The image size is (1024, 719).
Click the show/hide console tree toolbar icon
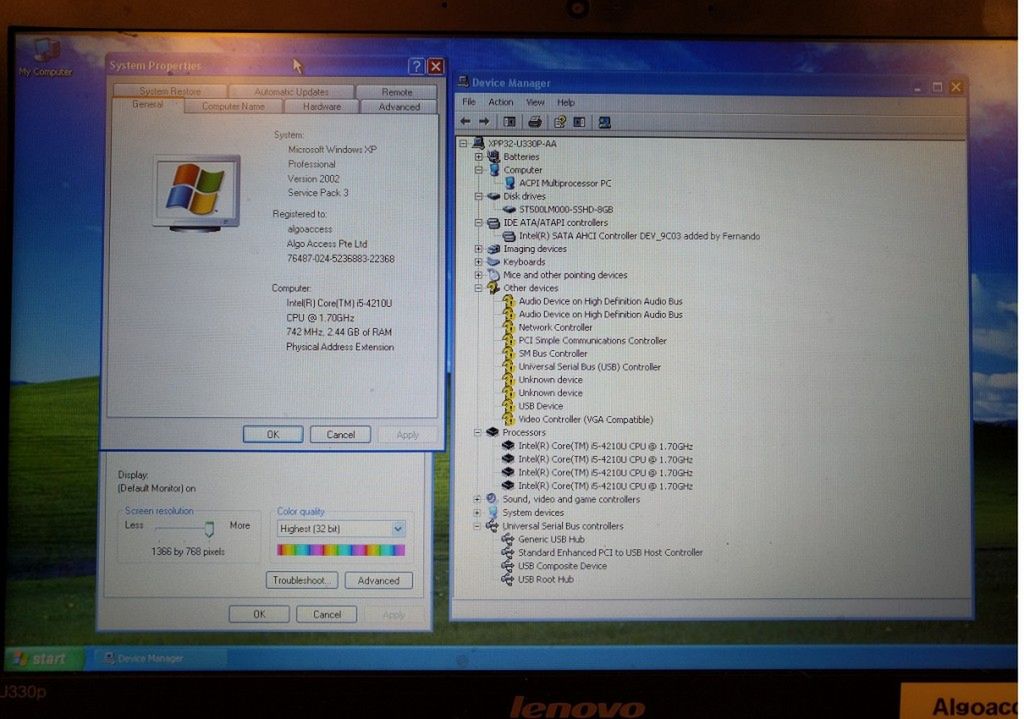click(509, 121)
